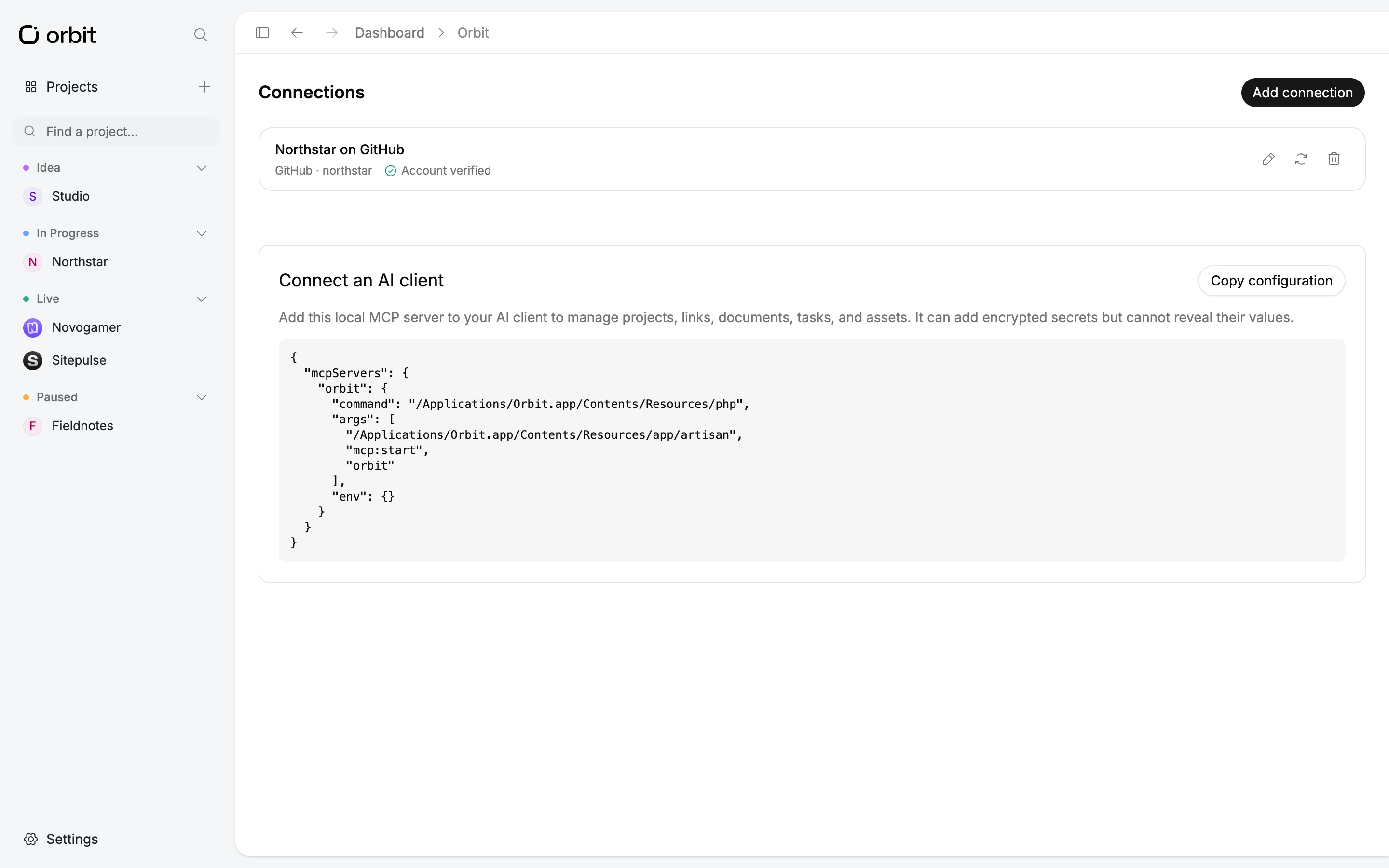This screenshot has width=1389, height=868.
Task: Click the Connections page heading
Action: pyautogui.click(x=312, y=92)
